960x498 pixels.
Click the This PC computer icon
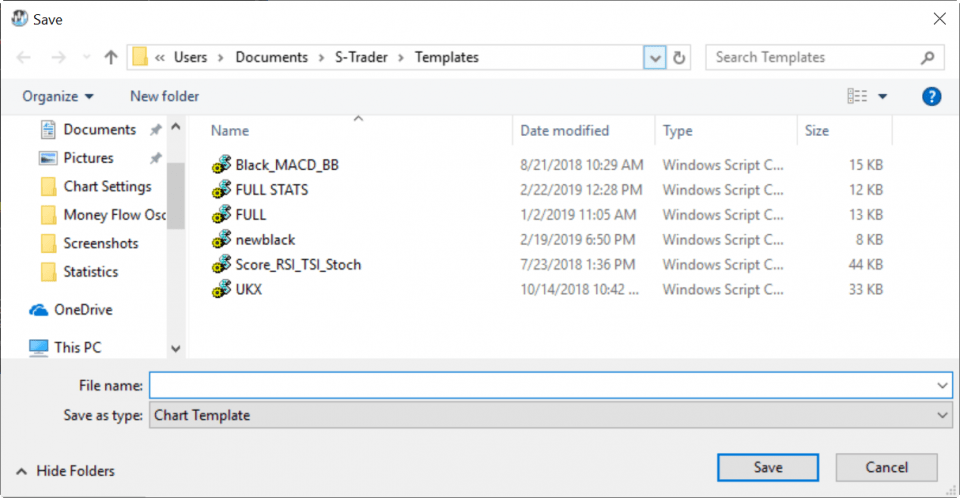(x=38, y=348)
